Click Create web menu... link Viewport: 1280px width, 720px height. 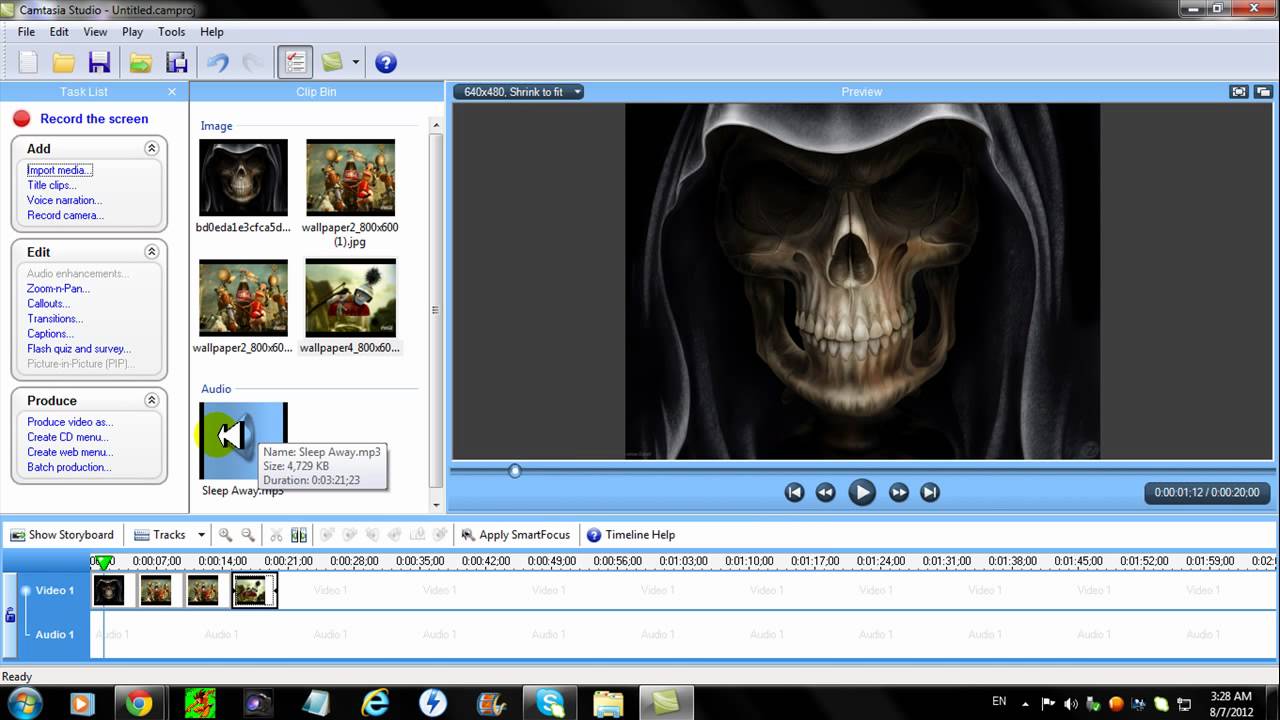[69, 452]
